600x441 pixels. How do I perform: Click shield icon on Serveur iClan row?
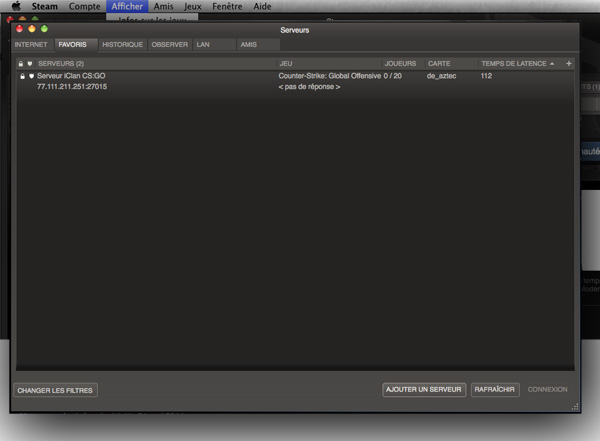pyautogui.click(x=31, y=76)
